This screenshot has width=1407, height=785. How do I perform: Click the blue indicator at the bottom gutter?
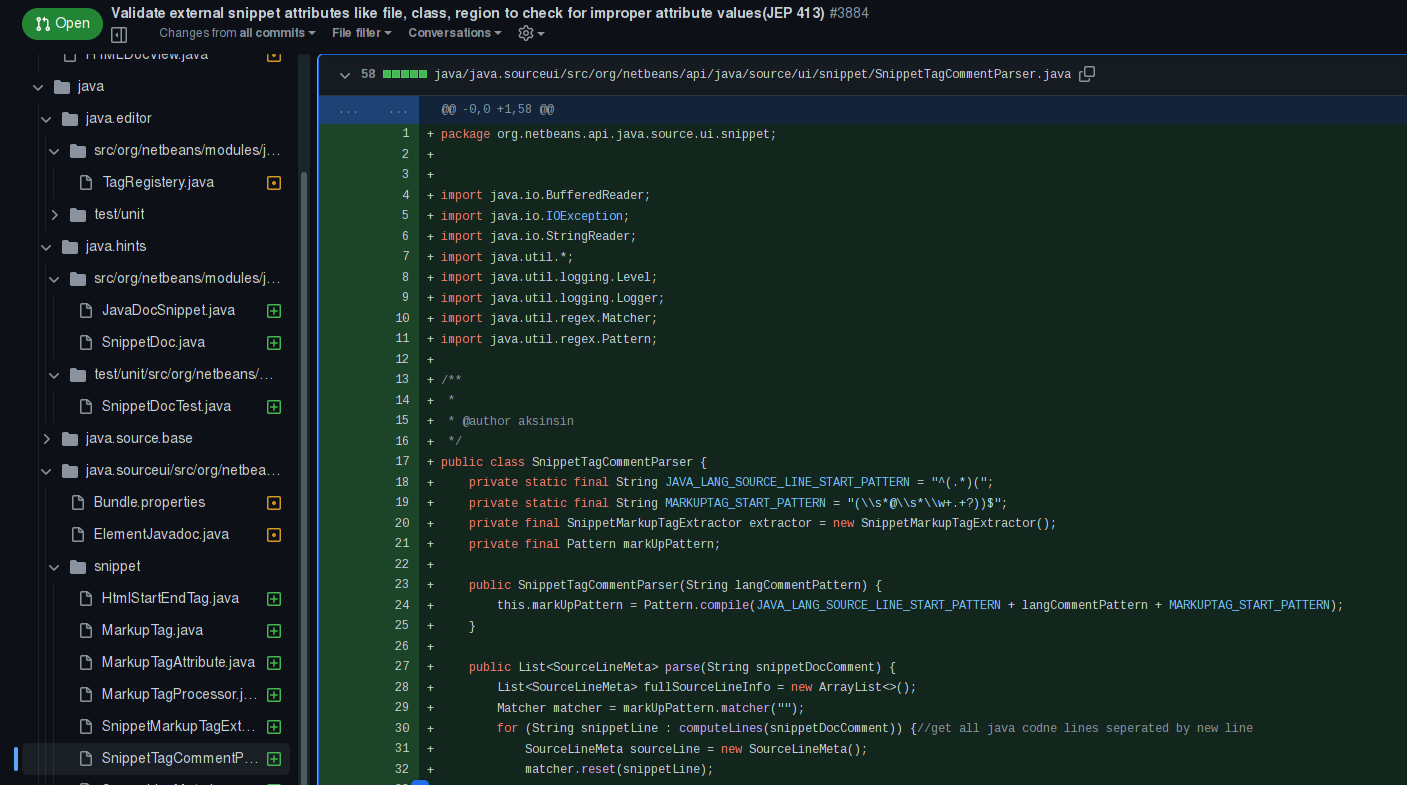click(421, 782)
